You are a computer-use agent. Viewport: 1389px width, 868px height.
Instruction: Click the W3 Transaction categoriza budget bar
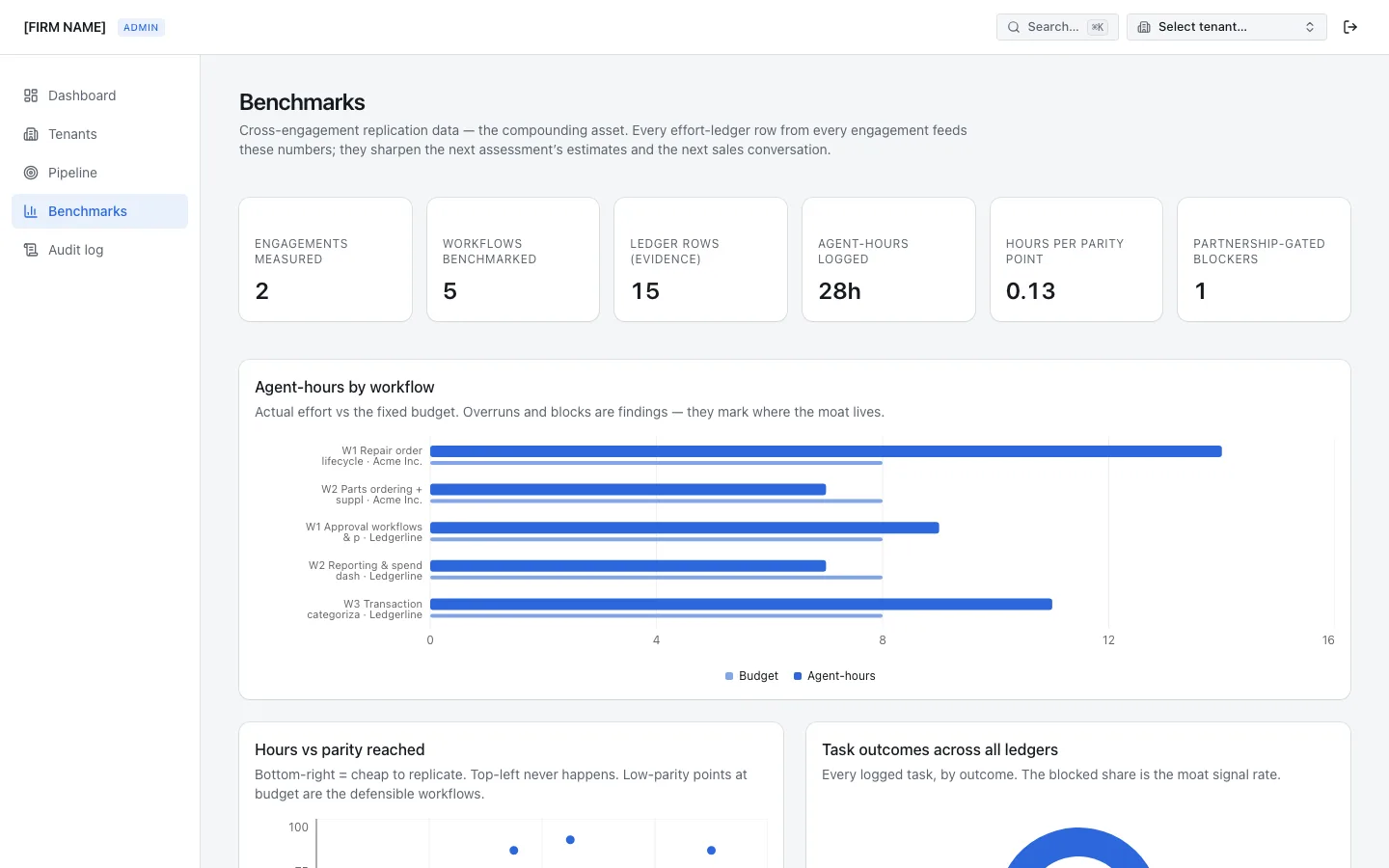(656, 615)
